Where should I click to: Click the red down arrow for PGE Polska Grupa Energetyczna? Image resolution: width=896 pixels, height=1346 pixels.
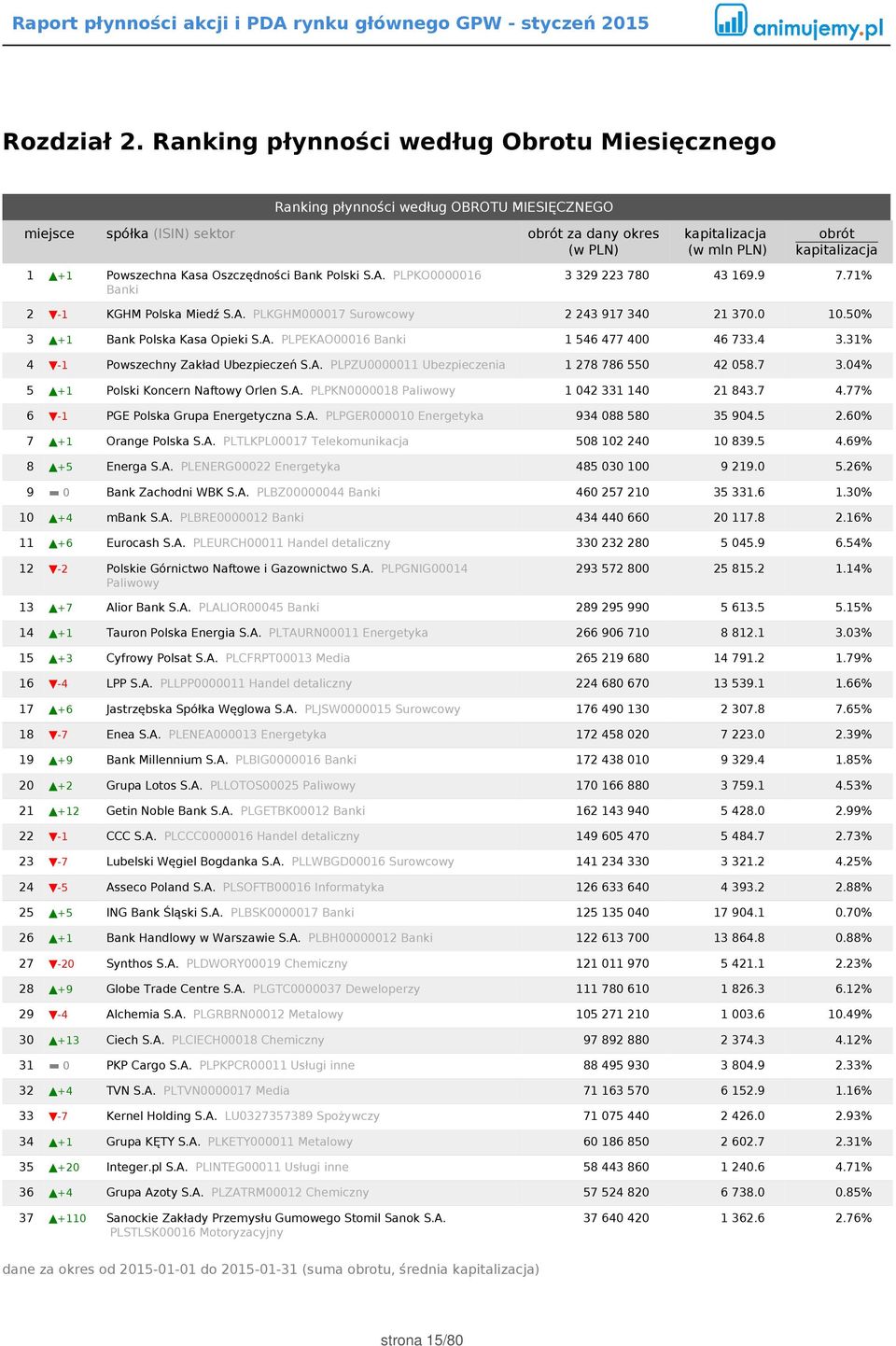pyautogui.click(x=53, y=416)
